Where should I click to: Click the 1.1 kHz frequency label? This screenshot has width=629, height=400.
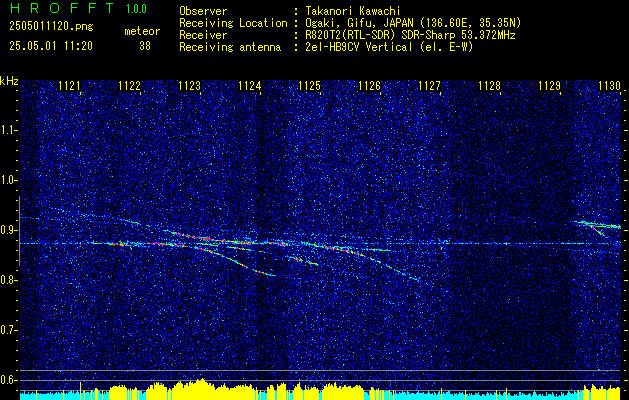(x=7, y=130)
